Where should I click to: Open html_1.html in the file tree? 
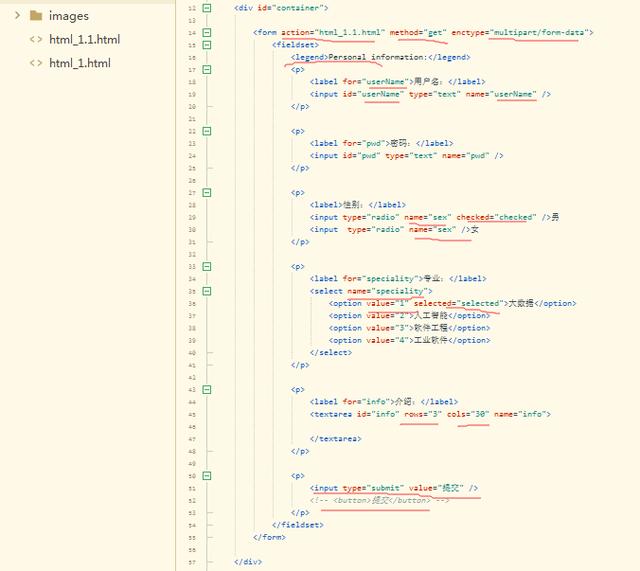(x=80, y=63)
